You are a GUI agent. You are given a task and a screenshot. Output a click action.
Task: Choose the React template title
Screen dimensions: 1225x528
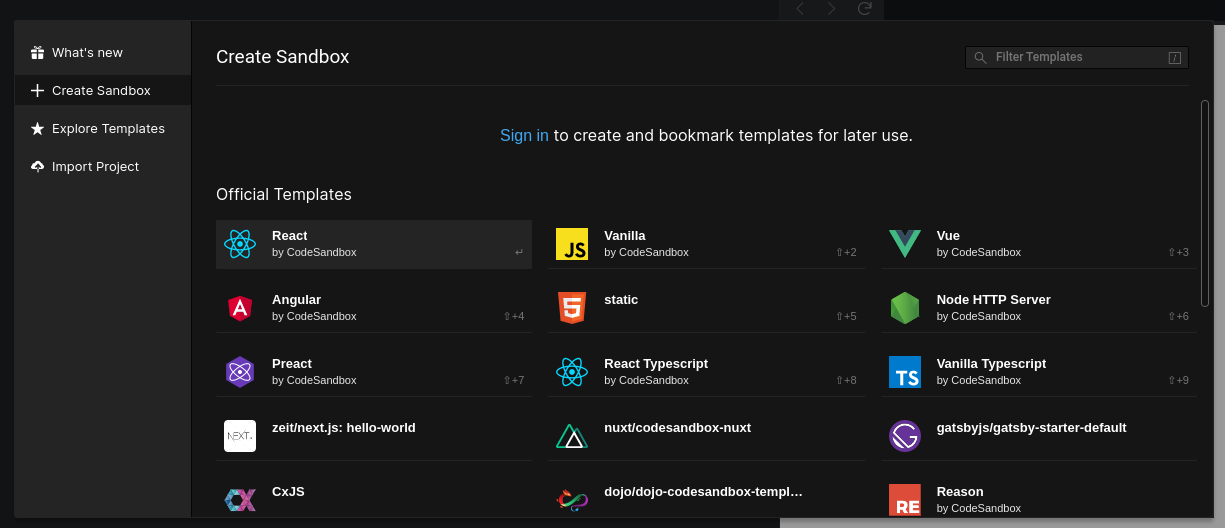click(x=290, y=236)
